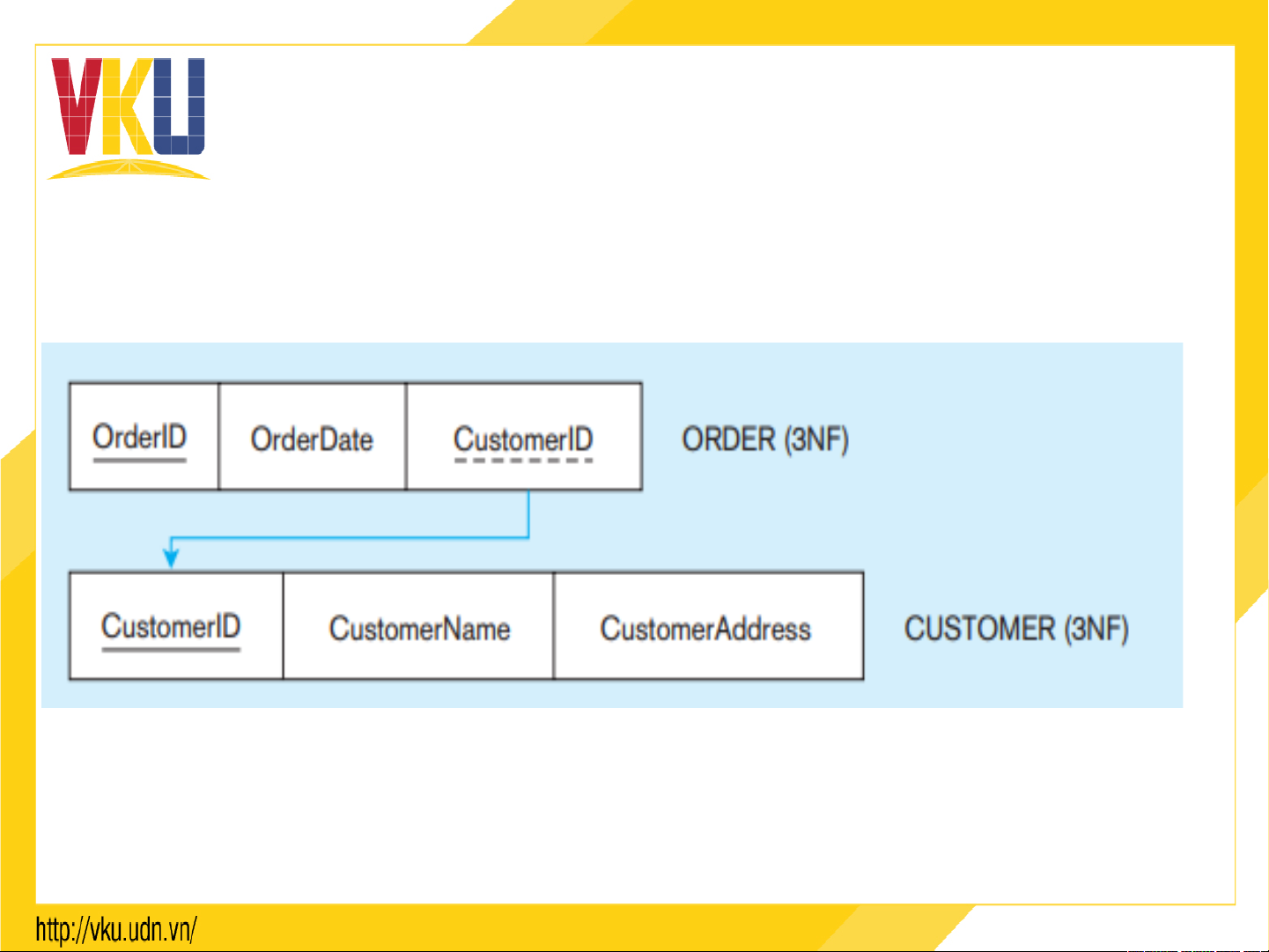The width and height of the screenshot is (1269, 952).
Task: Click the blue arrowhead pointing to CustomerID
Action: point(172,557)
